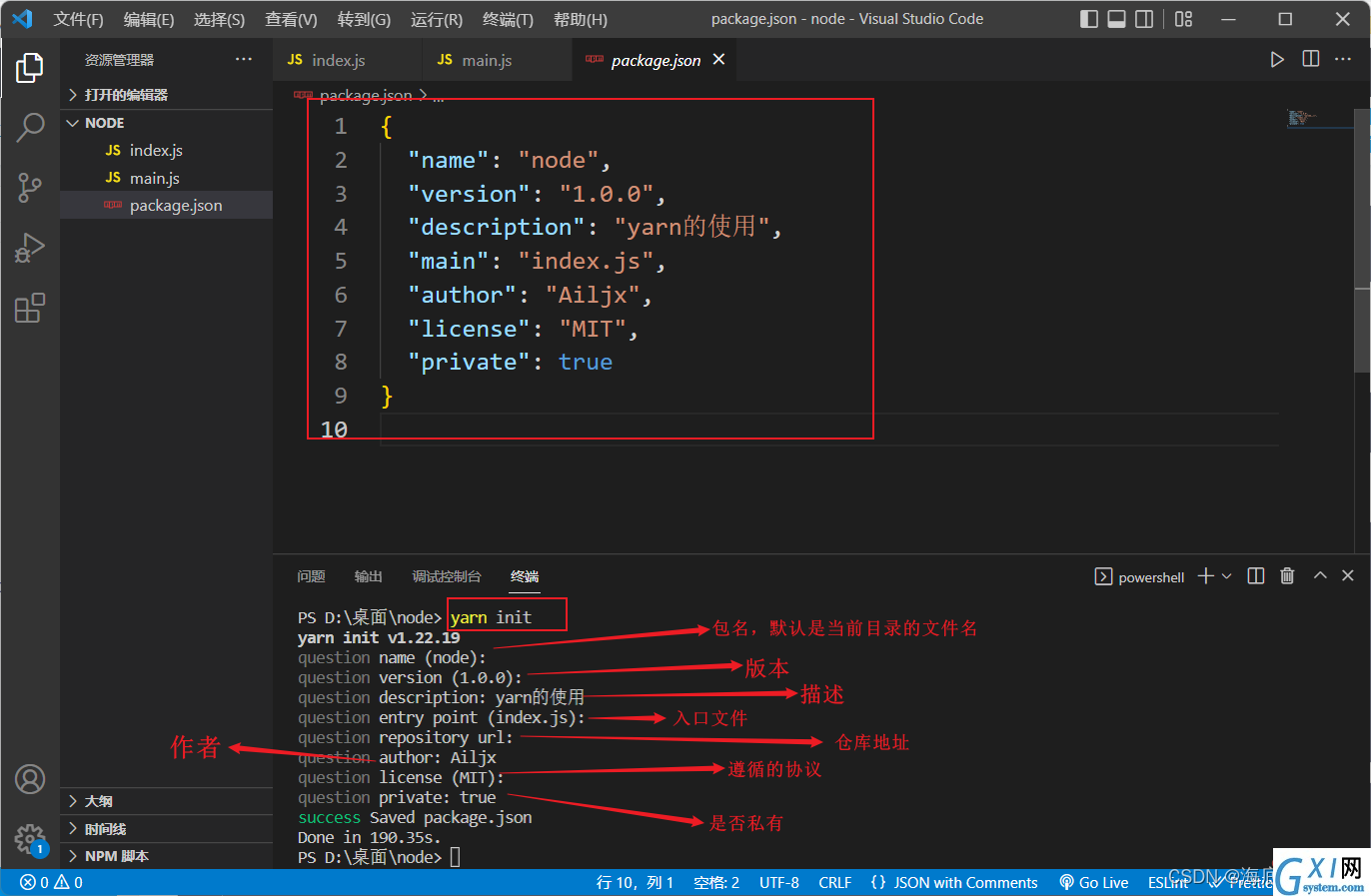Click the code minimap preview
The width and height of the screenshot is (1371, 896).
tap(1302, 118)
